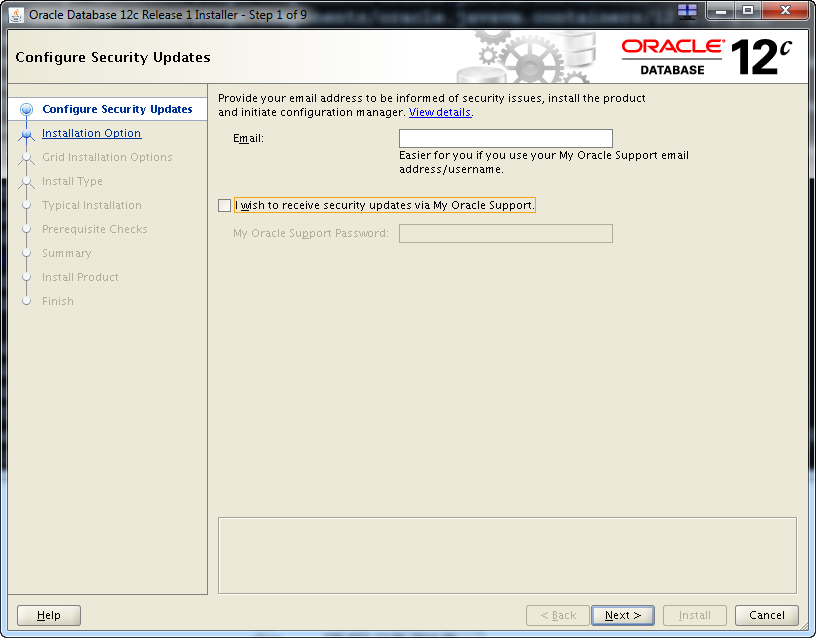Proceed with the Next button

click(623, 615)
